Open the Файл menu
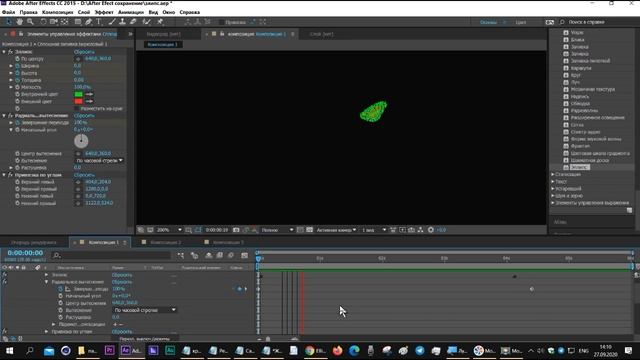 [8, 12]
